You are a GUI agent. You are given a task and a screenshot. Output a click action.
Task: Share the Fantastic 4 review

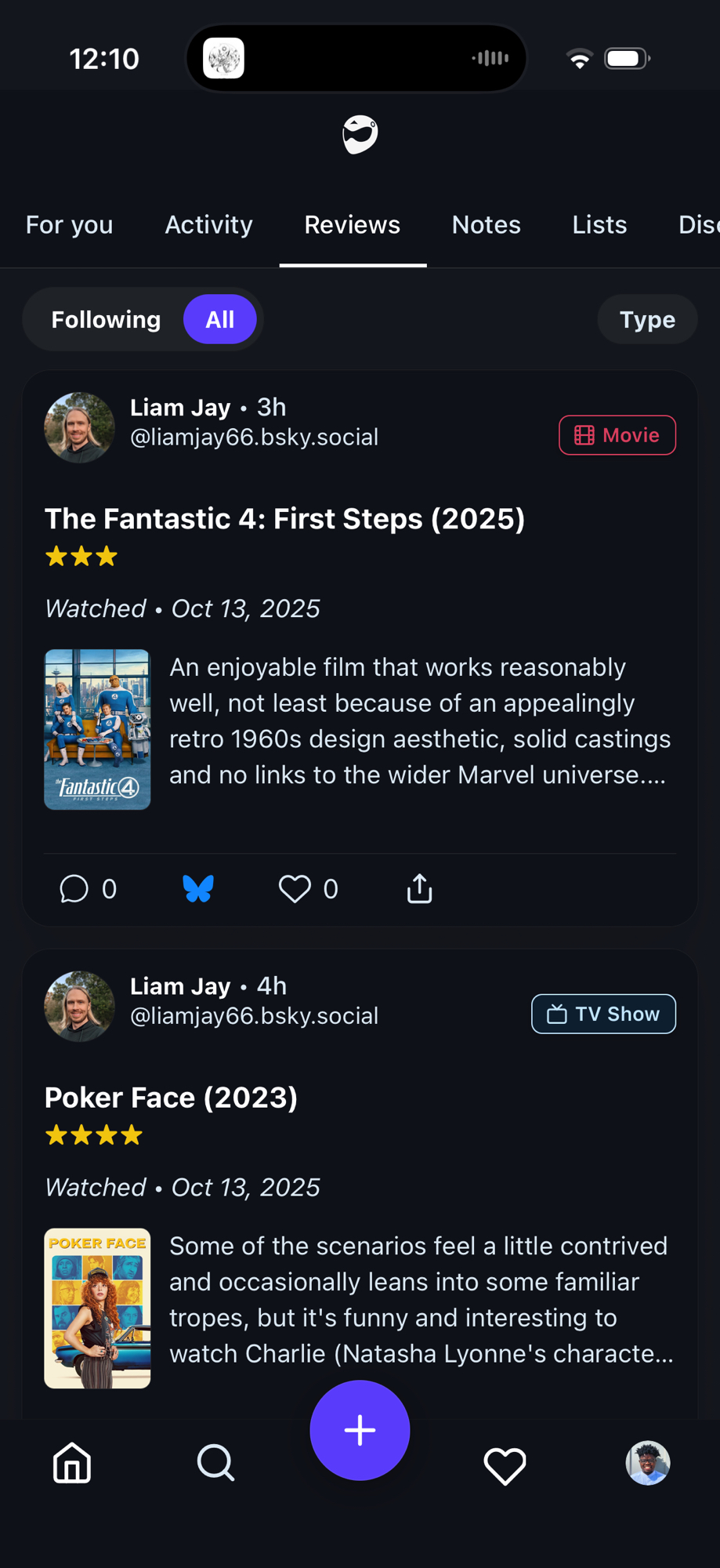[420, 889]
